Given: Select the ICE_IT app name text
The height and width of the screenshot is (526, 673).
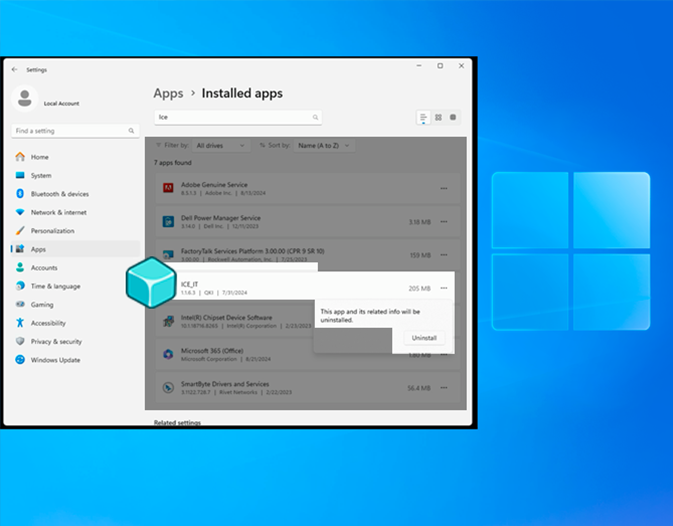Looking at the screenshot, I should click(189, 284).
